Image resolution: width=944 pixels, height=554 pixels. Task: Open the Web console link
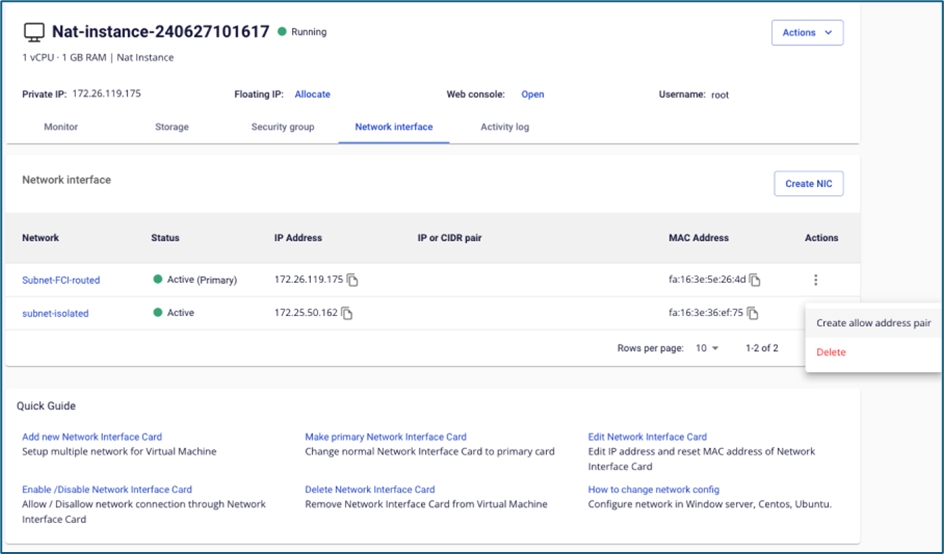click(532, 94)
